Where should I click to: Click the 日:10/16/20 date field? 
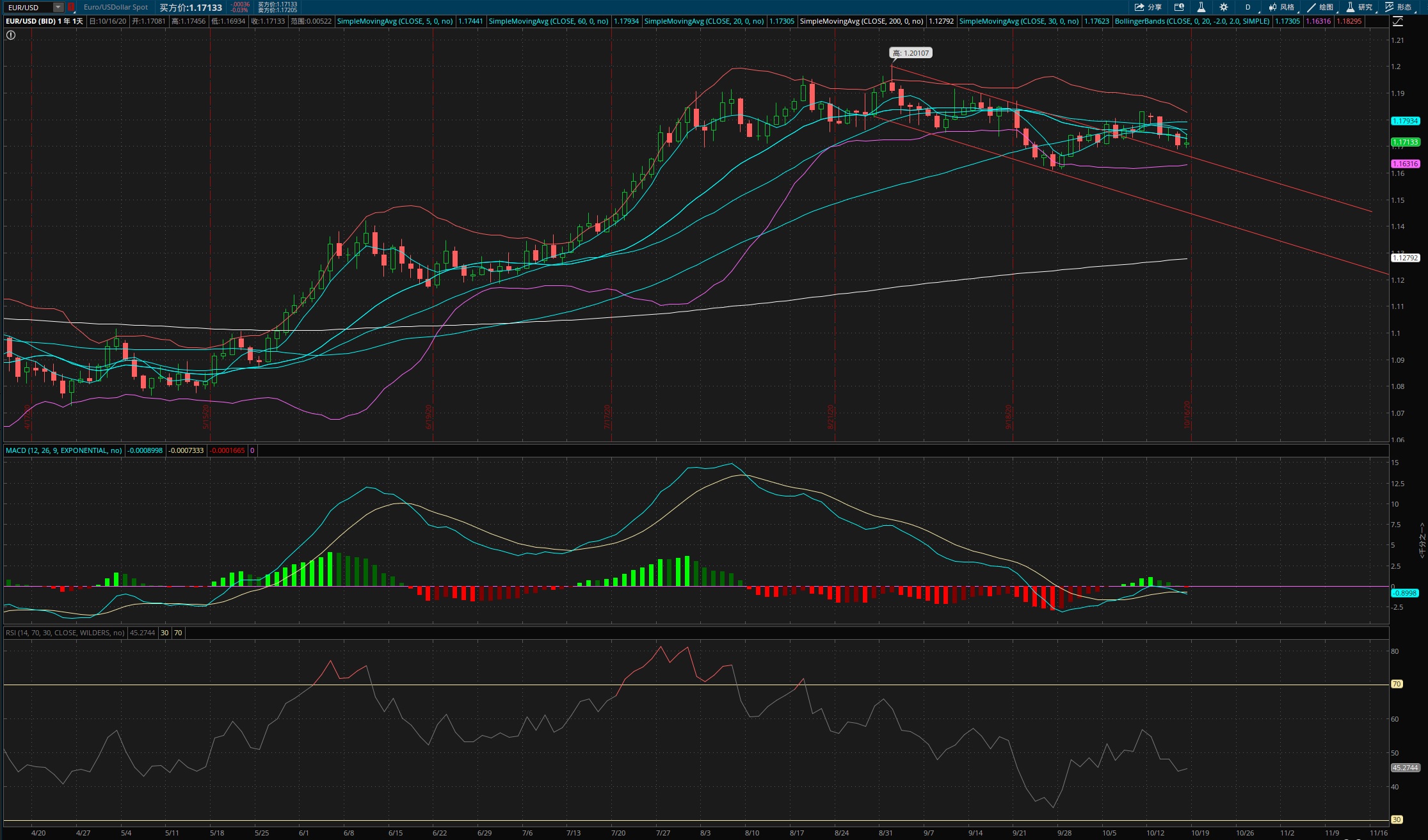pos(108,21)
